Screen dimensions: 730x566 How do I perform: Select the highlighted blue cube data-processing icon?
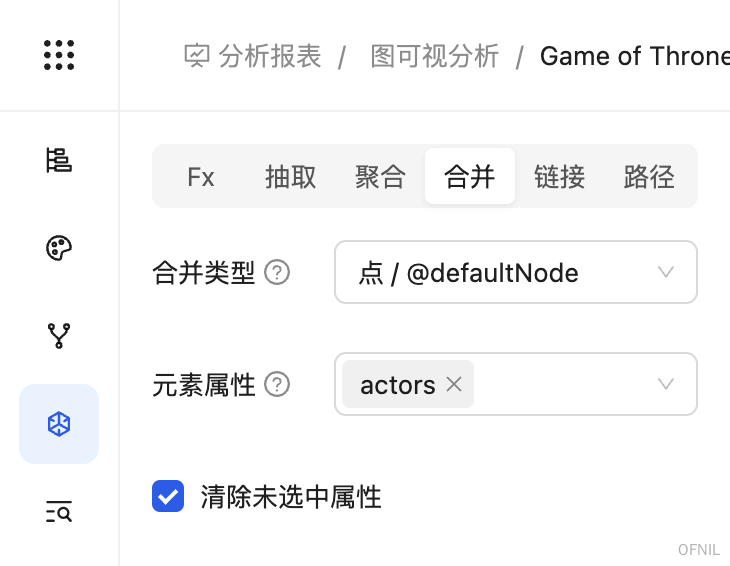coord(59,424)
